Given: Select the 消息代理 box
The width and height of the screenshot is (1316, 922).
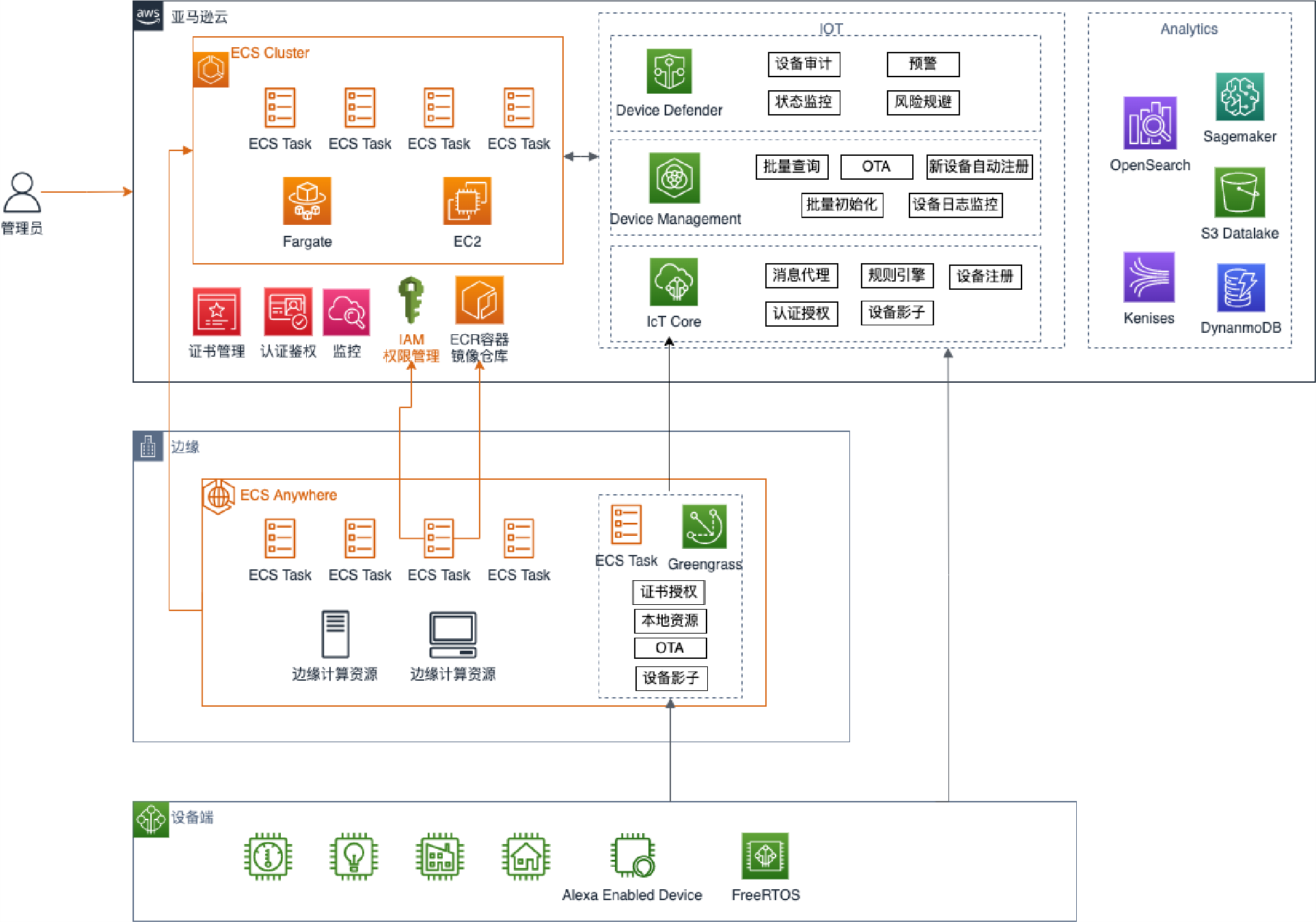Looking at the screenshot, I should pyautogui.click(x=801, y=275).
